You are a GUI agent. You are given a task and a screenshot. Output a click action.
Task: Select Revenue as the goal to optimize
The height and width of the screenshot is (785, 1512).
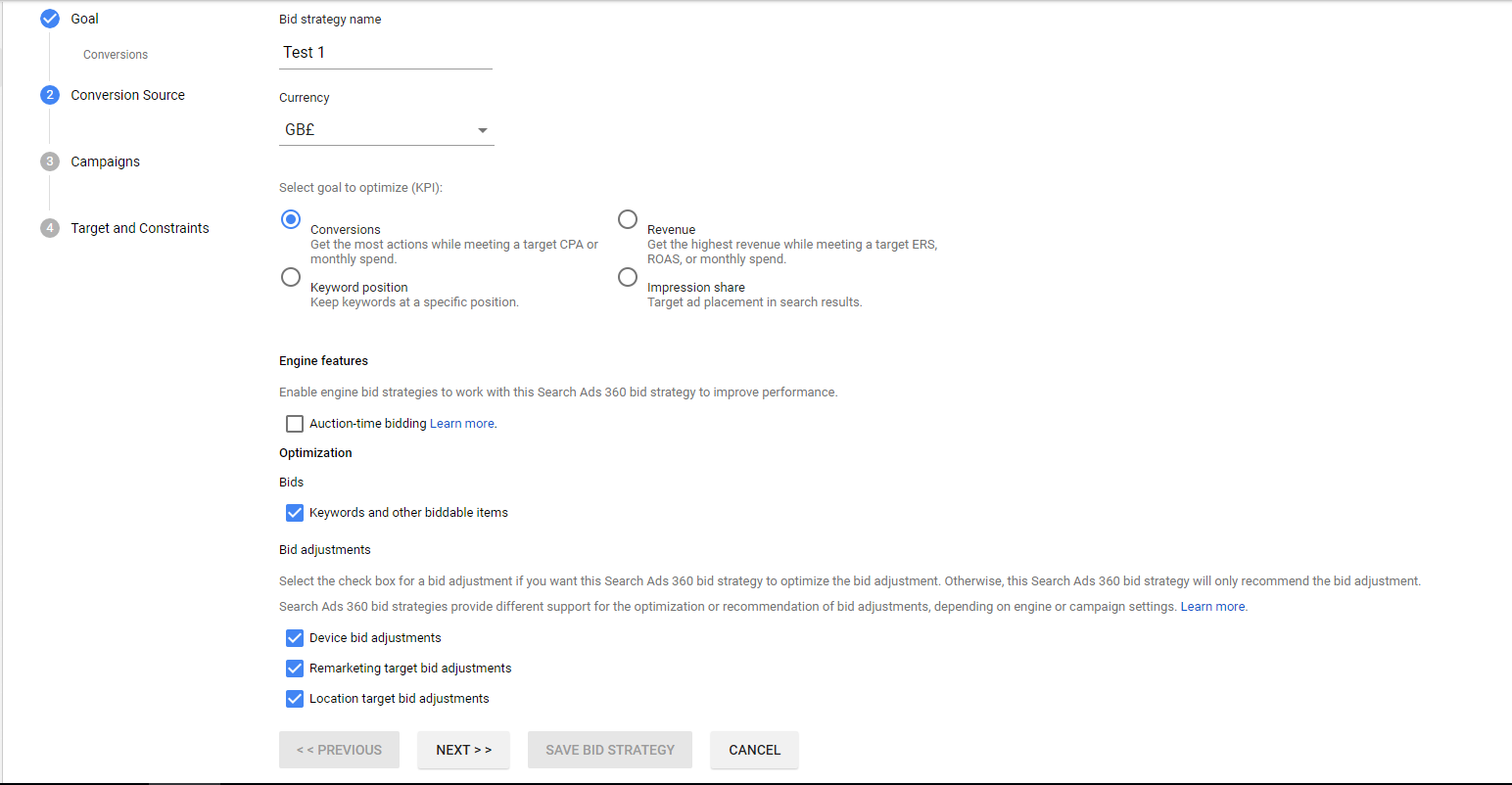(628, 219)
